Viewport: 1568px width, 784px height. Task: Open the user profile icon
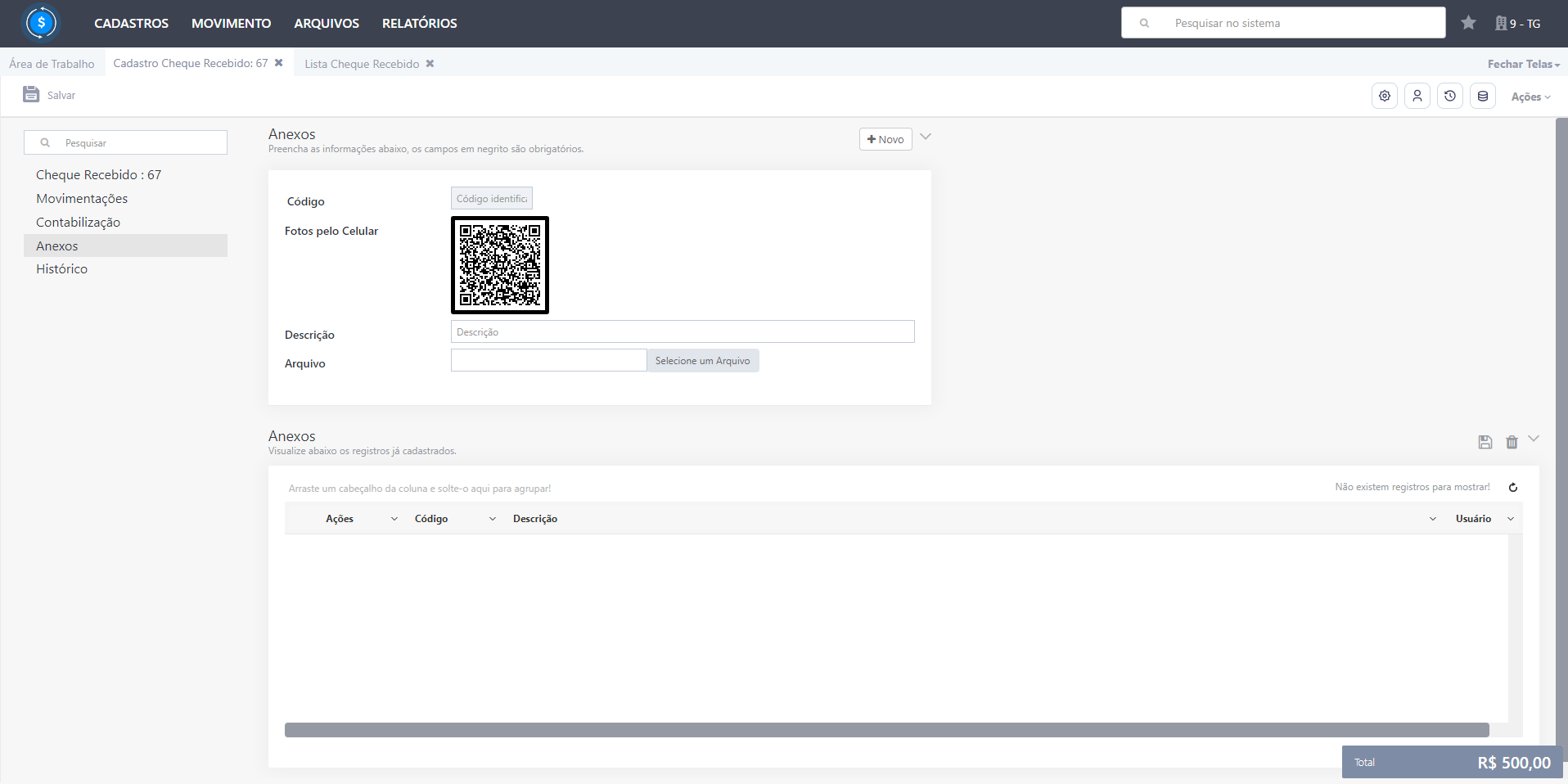click(1417, 96)
